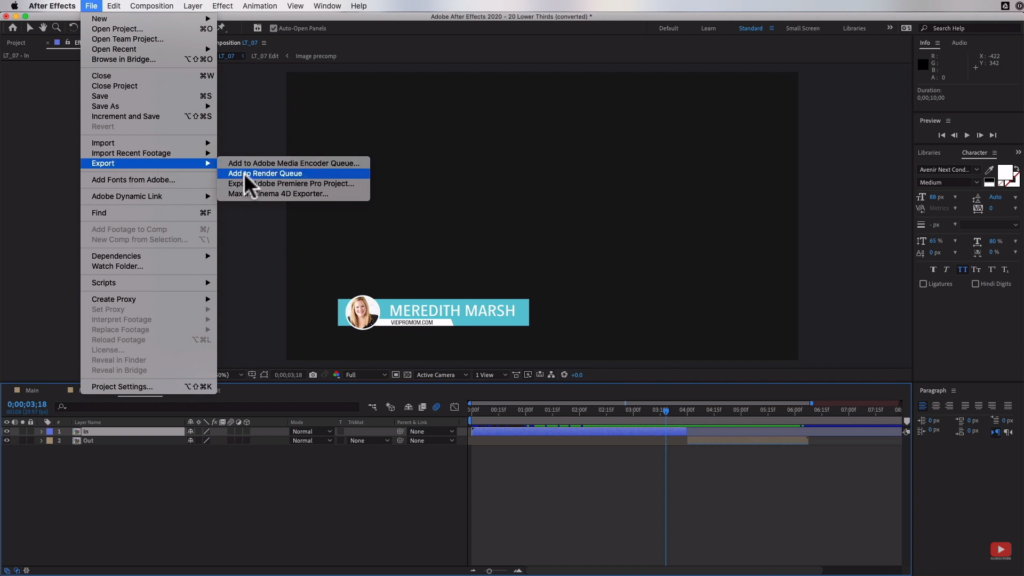1024x576 pixels.
Task: Click the In layer label color
Action: tap(50, 432)
